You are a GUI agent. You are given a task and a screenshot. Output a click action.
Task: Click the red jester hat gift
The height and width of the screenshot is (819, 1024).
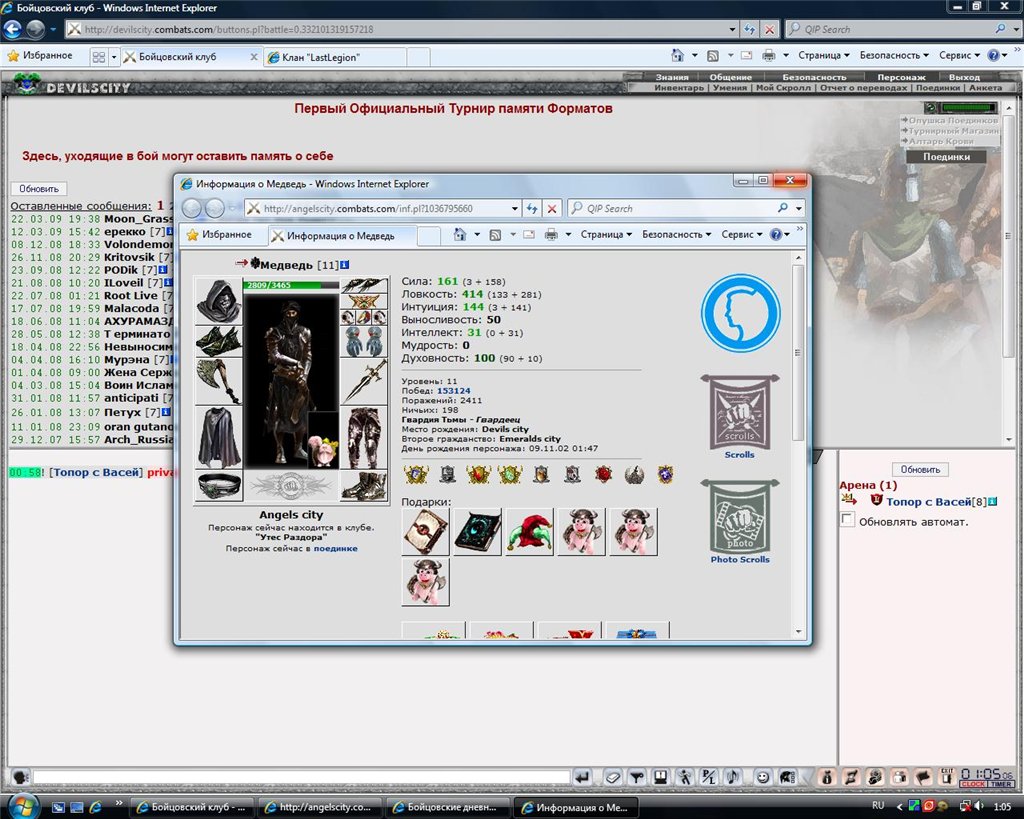tap(530, 532)
